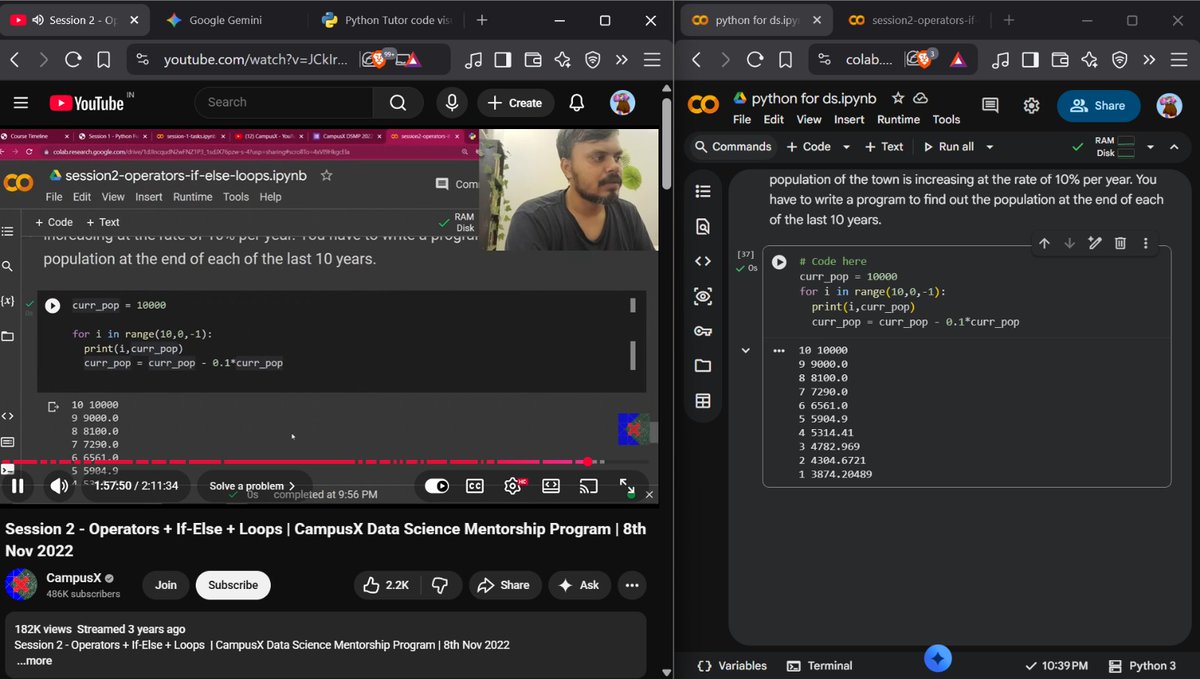Screen dimensions: 1200x679
Task: Star the 'python for ds.ipynb' notebook
Action: 898,98
